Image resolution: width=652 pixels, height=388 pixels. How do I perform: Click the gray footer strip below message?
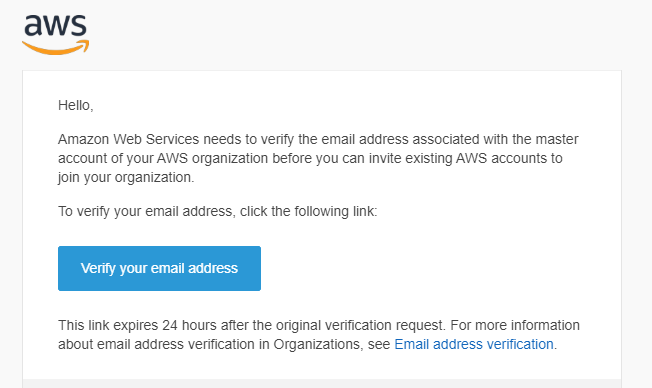pos(322,383)
